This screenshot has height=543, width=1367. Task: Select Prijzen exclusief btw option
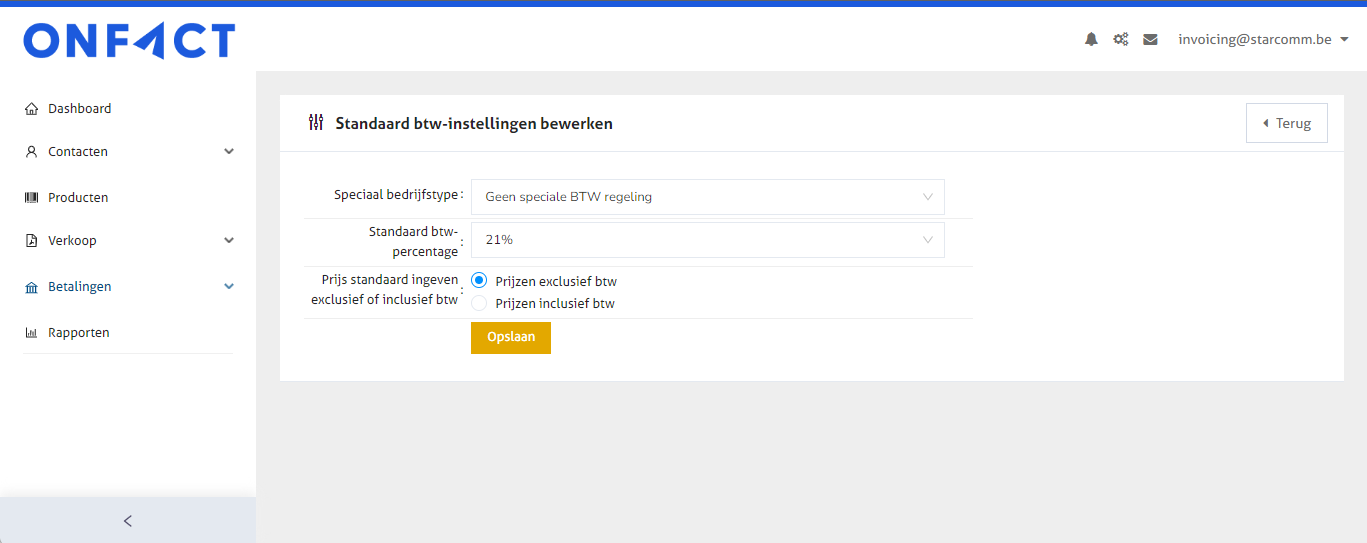(x=479, y=281)
